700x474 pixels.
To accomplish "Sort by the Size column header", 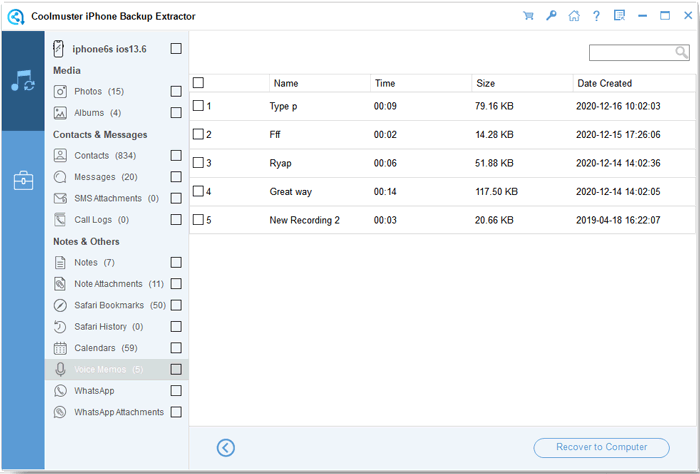I will pyautogui.click(x=522, y=83).
